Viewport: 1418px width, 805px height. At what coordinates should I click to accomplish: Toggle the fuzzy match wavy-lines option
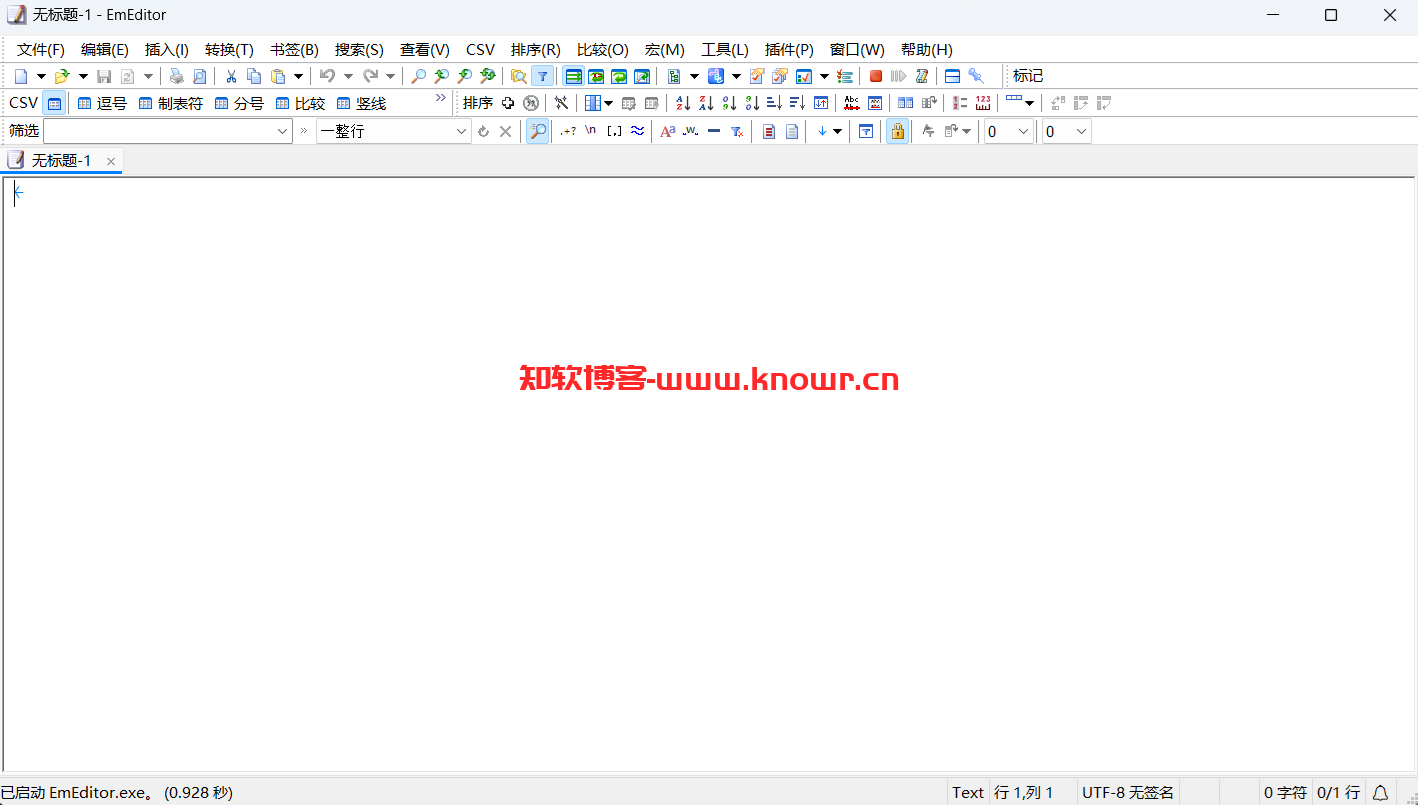[637, 131]
